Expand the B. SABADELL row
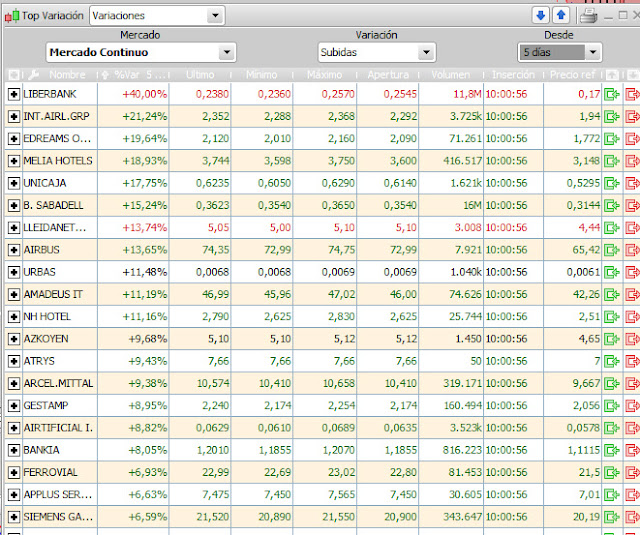Screen dimensions: 640x535 pos(14,206)
